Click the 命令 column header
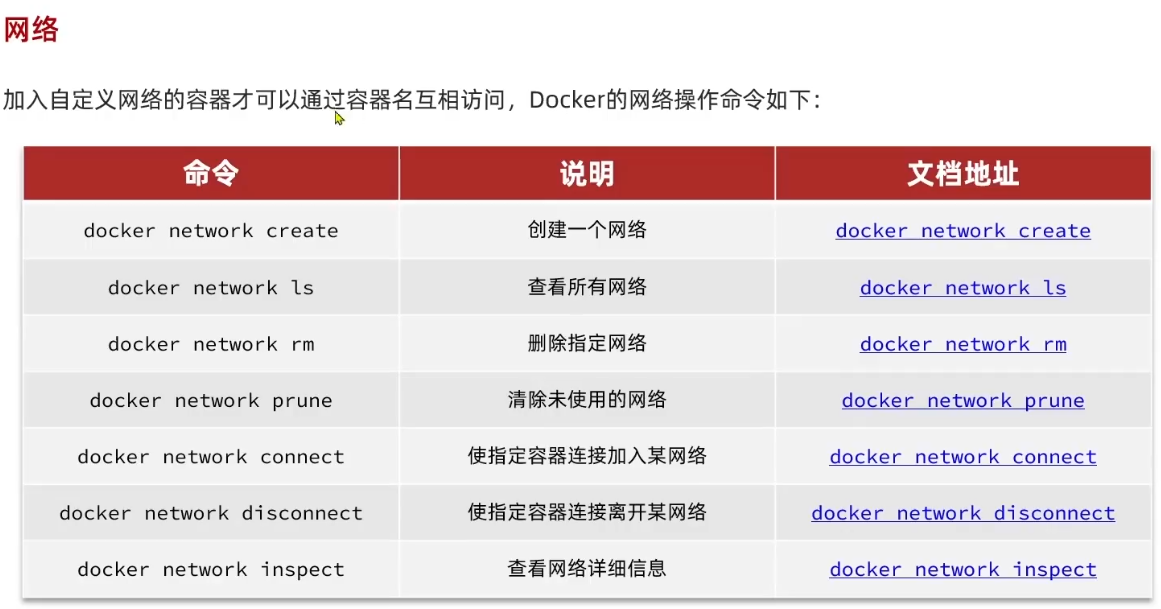 pos(211,174)
